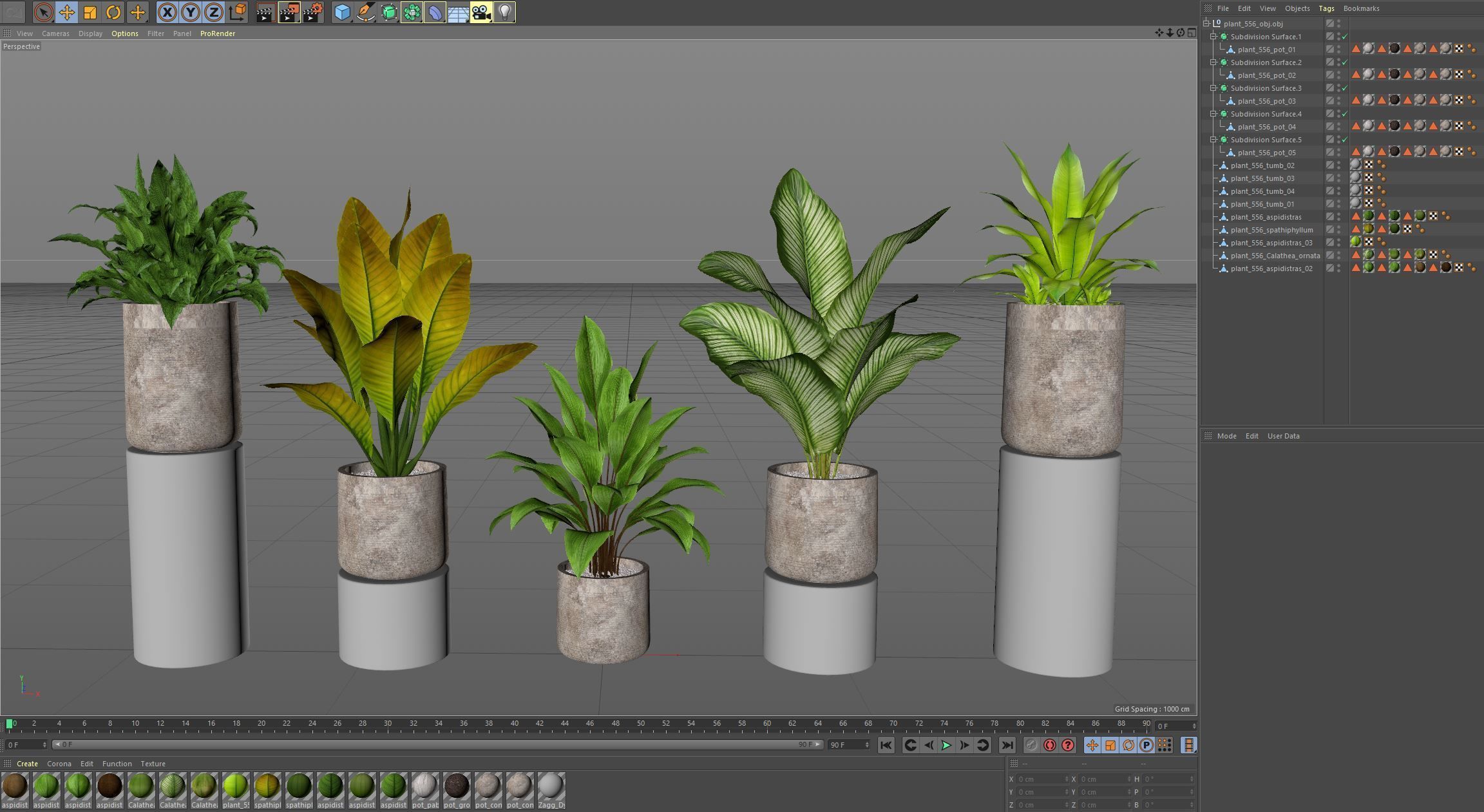Screen dimensions: 1484x812
Task: Click the Pen spline tool icon
Action: [365, 12]
